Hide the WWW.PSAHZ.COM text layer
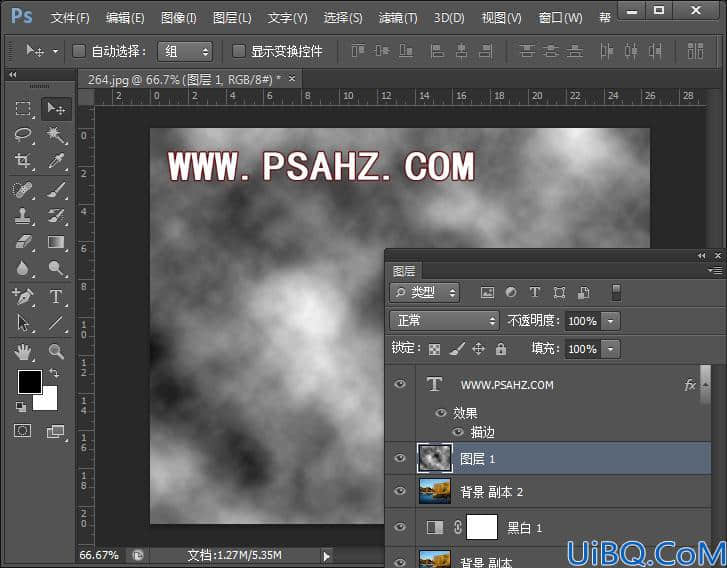The image size is (727, 568). click(400, 384)
